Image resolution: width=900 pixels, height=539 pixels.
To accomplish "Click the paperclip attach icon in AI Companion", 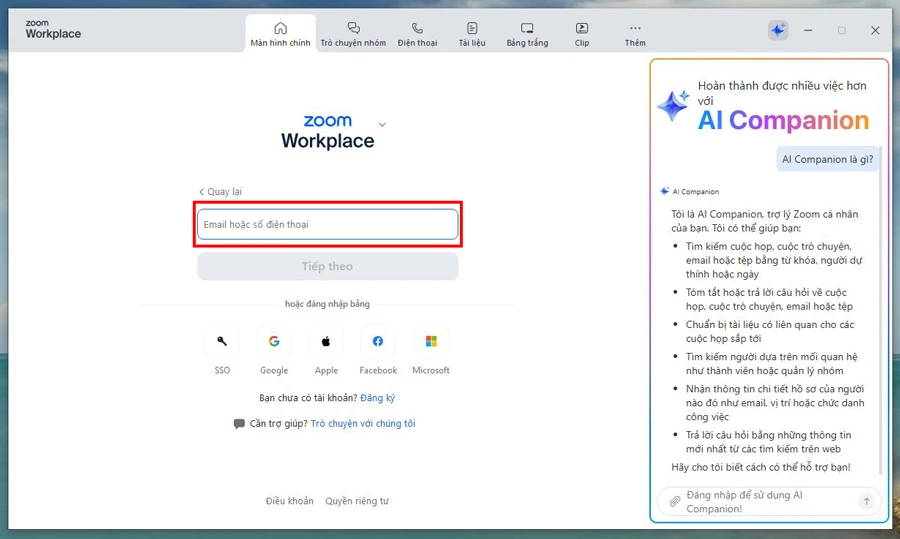I will coord(674,501).
